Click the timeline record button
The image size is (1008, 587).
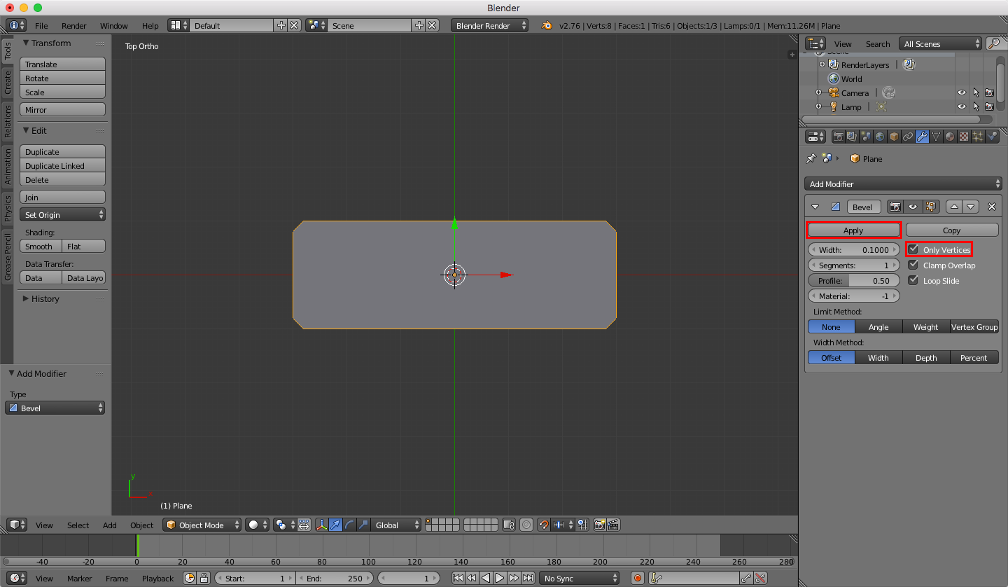tap(637, 578)
